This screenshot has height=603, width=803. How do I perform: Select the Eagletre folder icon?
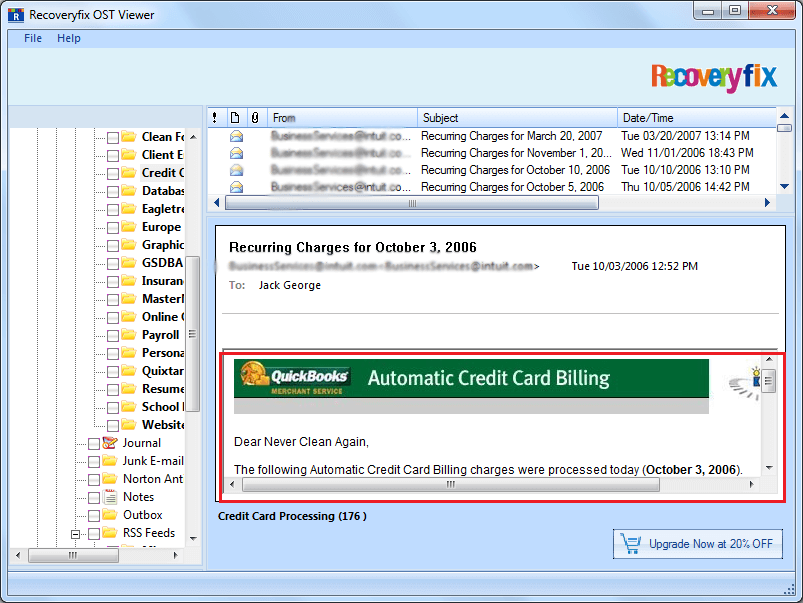[129, 209]
